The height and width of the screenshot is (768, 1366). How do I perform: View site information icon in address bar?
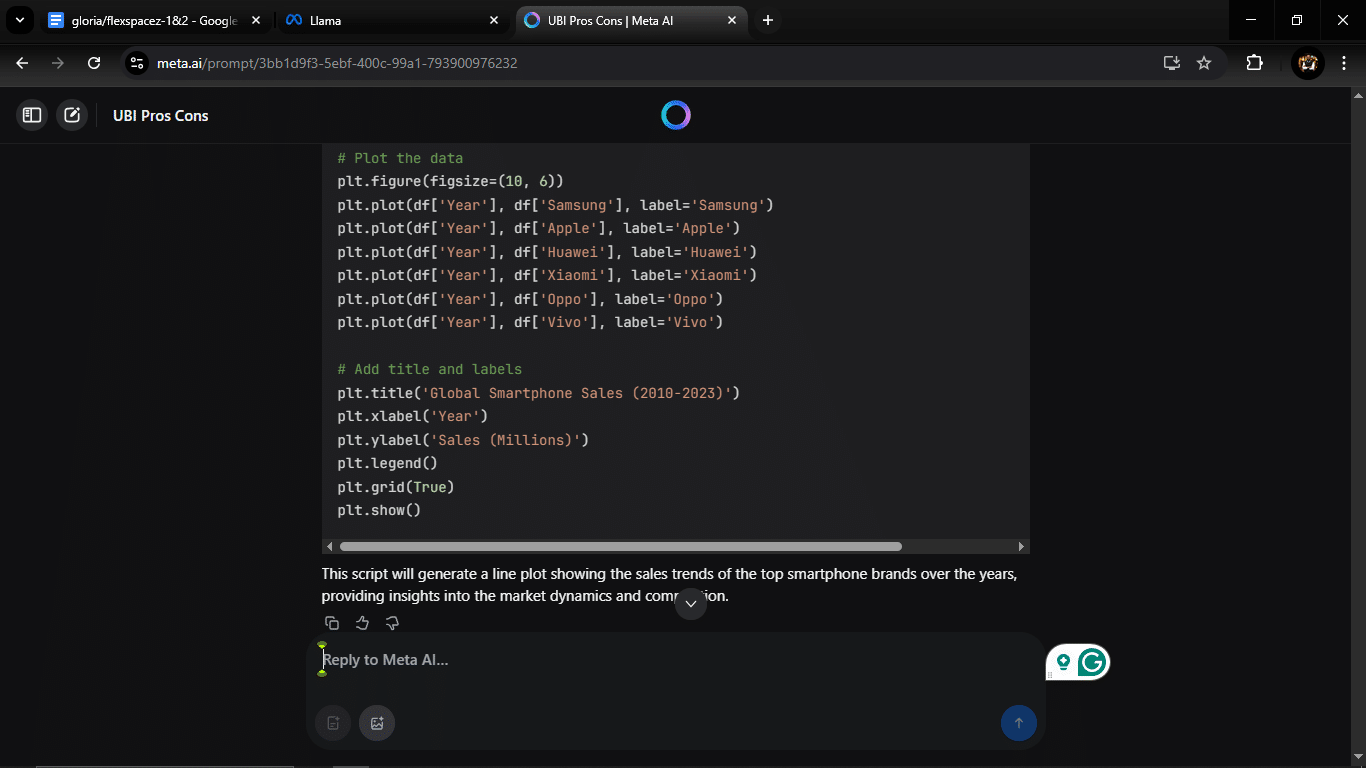coord(138,63)
